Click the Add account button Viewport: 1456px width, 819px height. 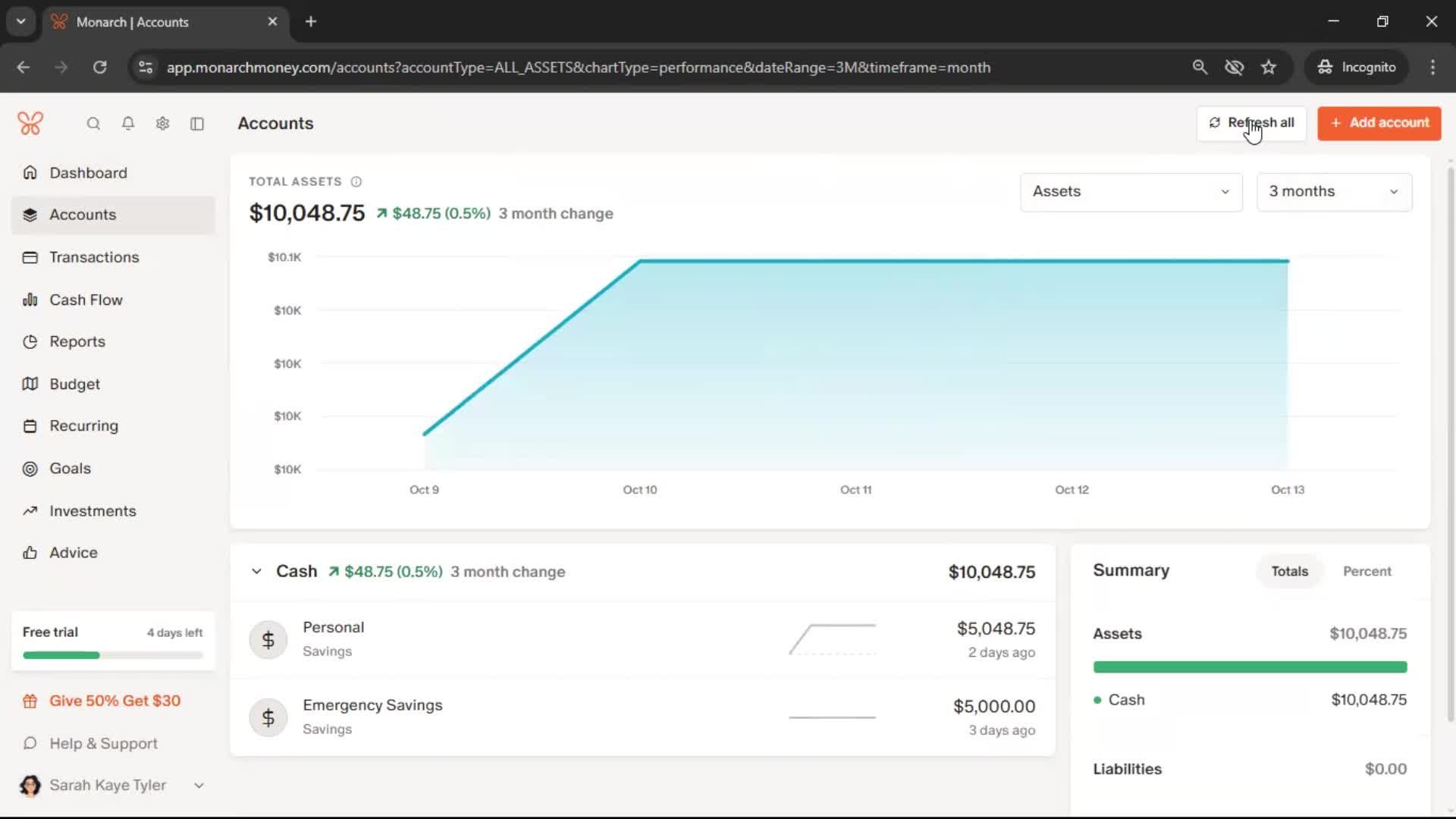pyautogui.click(x=1379, y=123)
